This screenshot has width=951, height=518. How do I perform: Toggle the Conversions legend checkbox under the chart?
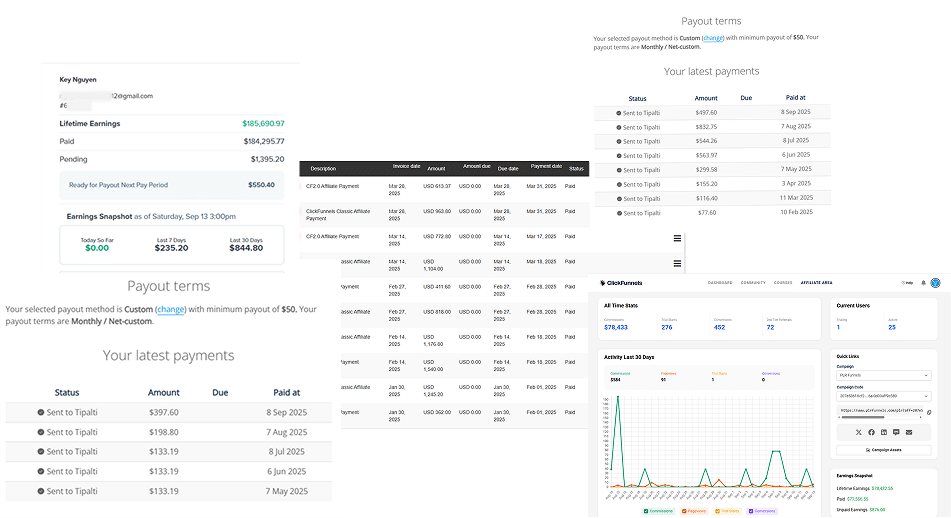tap(751, 511)
